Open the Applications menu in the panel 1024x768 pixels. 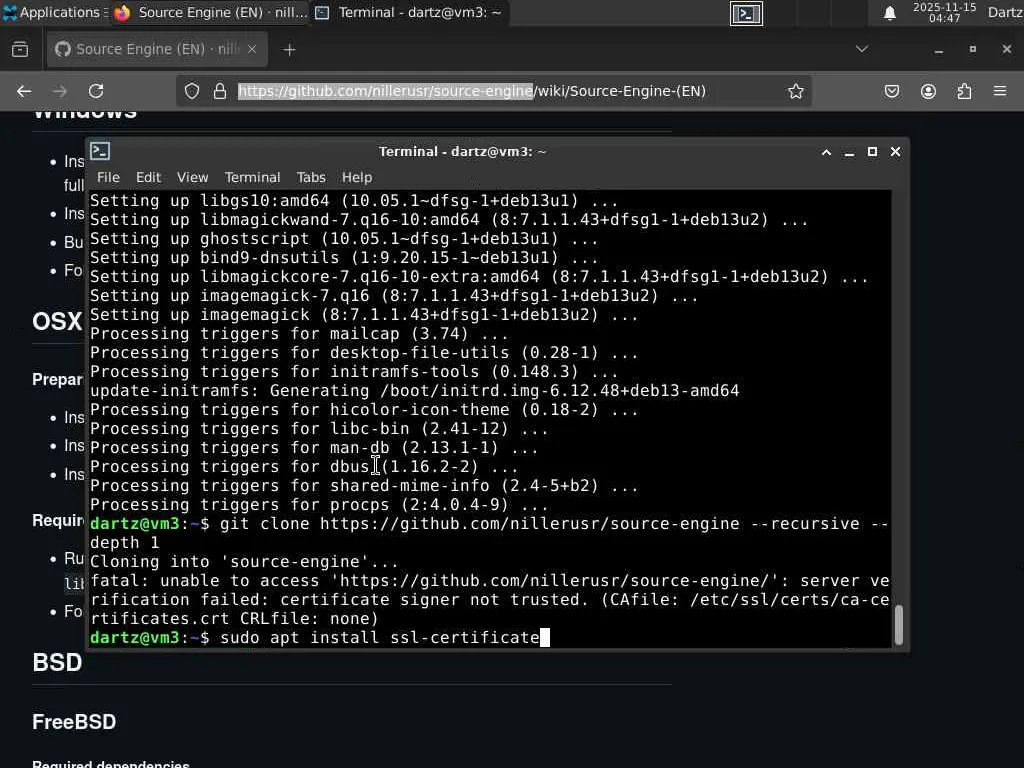(x=54, y=12)
